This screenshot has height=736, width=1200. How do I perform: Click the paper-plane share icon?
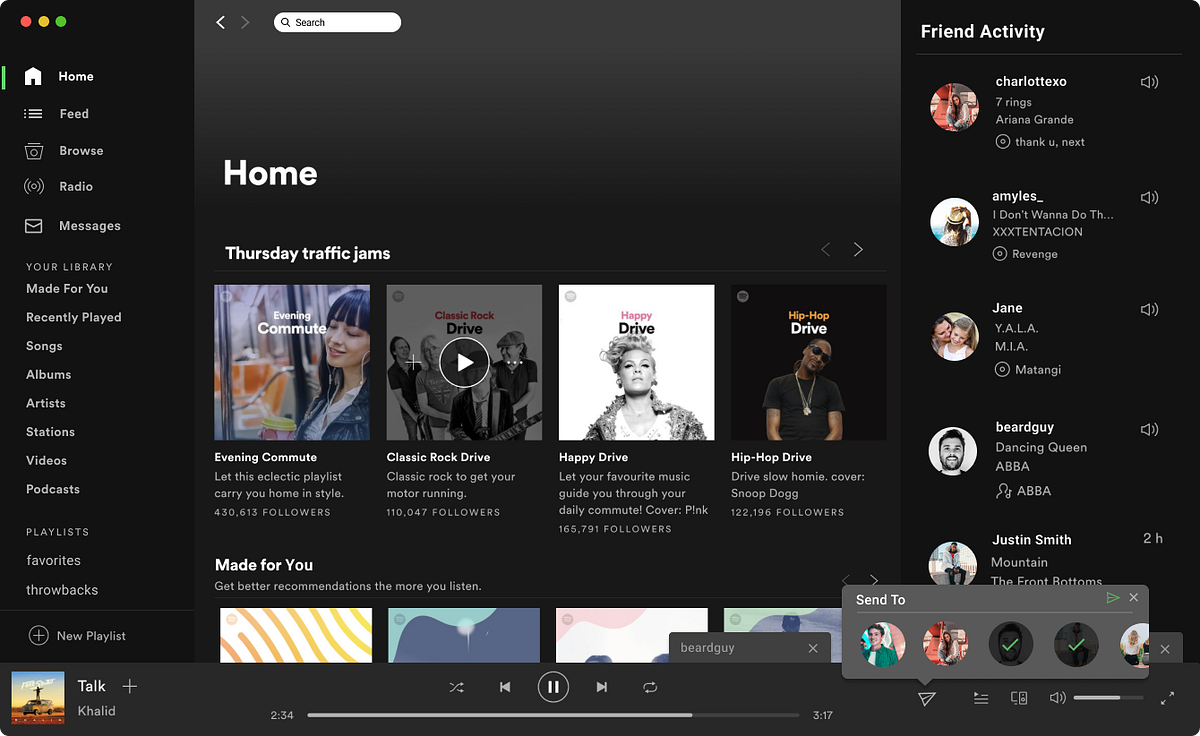point(927,698)
